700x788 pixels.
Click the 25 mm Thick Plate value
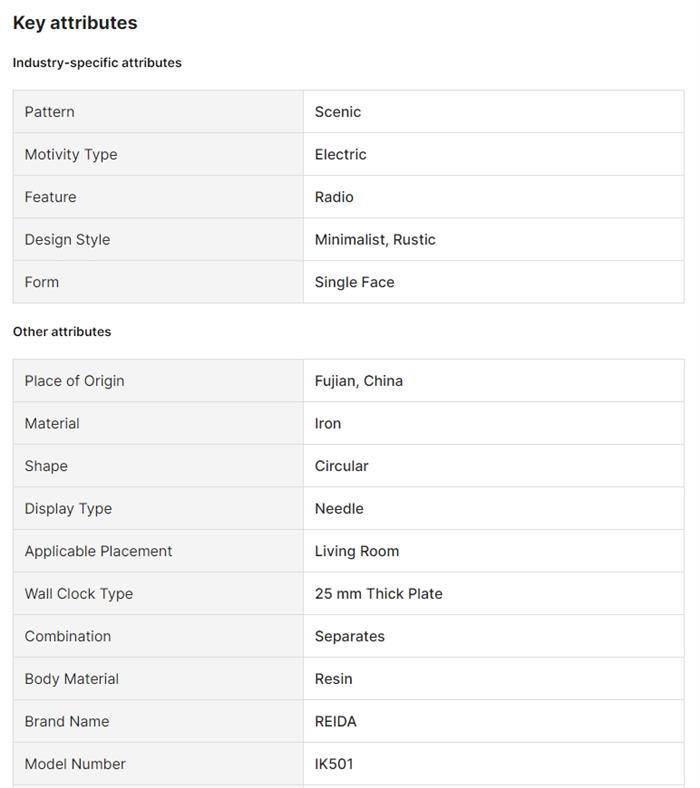click(x=379, y=594)
